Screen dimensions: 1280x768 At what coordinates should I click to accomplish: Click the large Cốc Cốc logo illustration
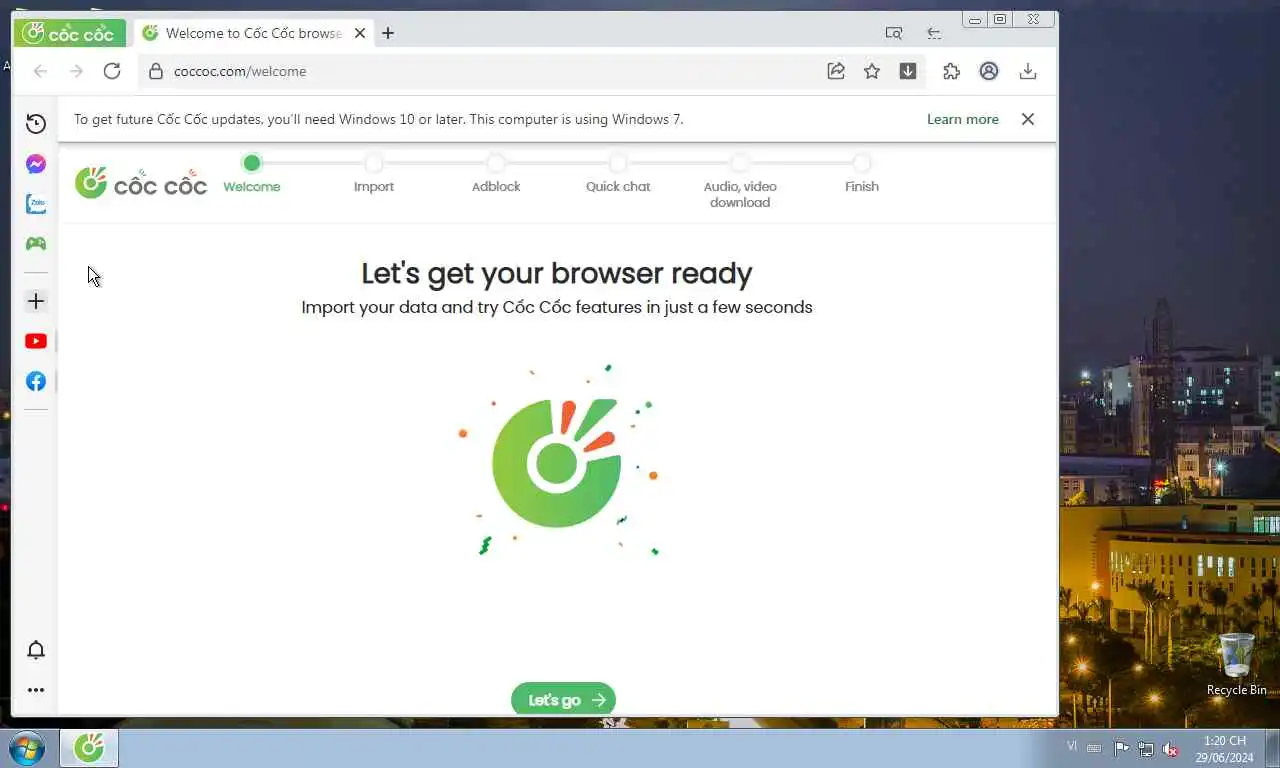point(558,461)
